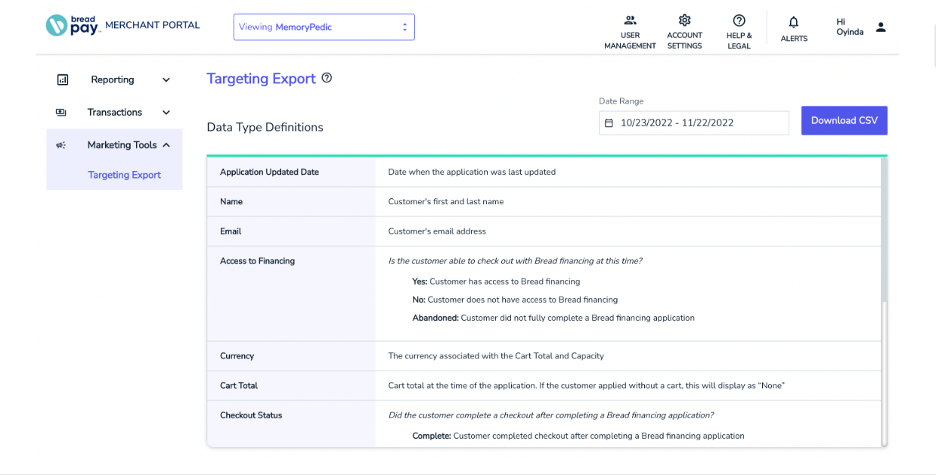This screenshot has width=936, height=476.
Task: Click the Targeting Export page heading
Action: click(261, 78)
